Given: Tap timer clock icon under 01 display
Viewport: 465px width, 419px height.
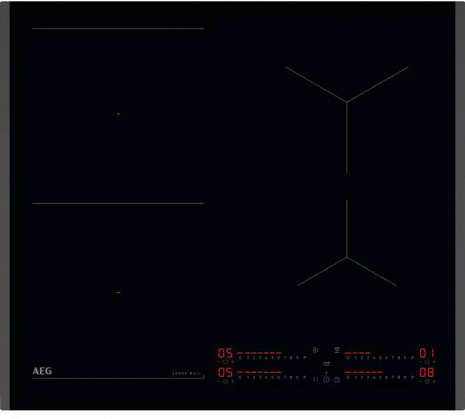Looking at the screenshot, I should point(427,362).
